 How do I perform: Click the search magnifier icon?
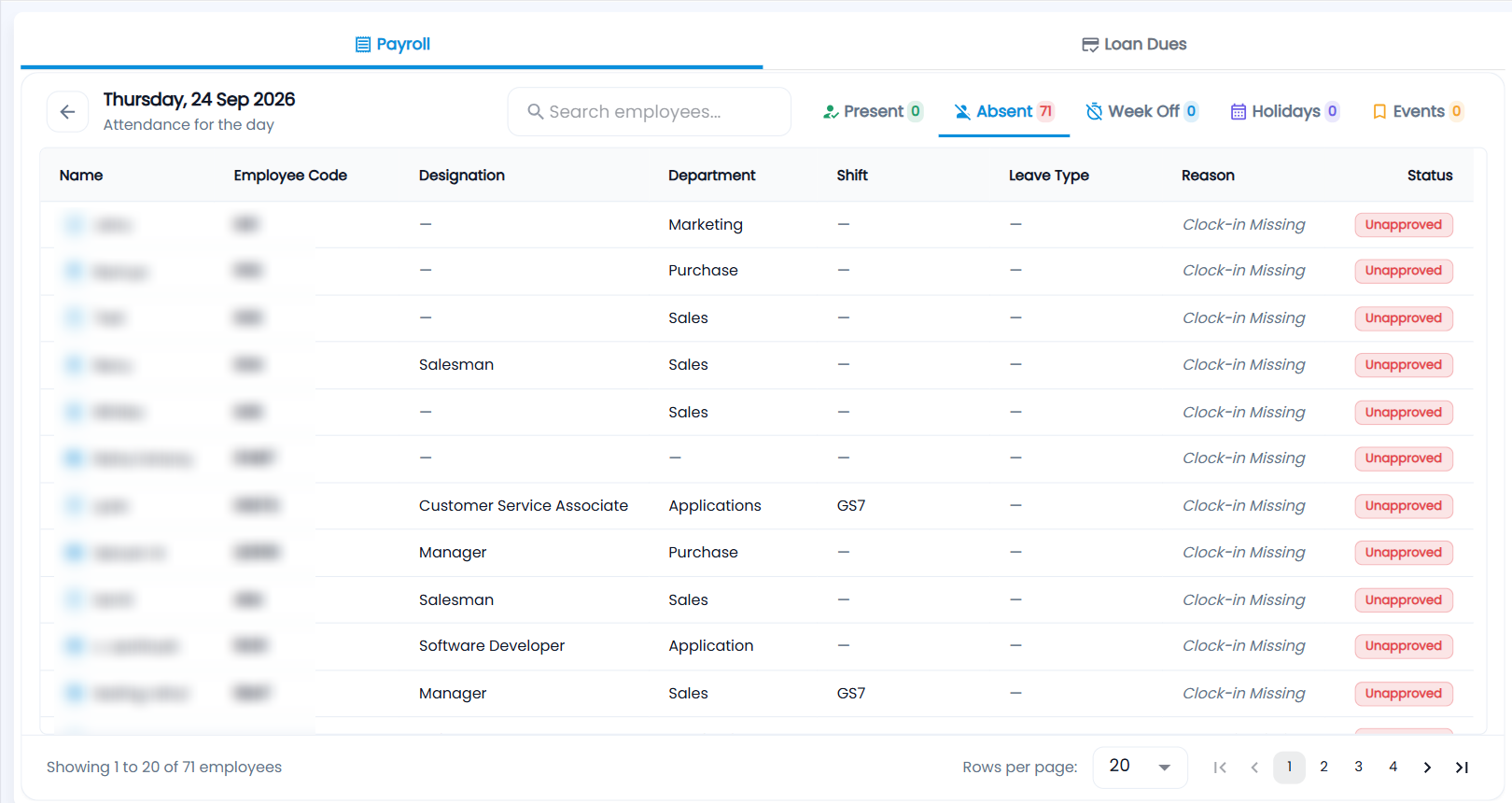pos(536,112)
